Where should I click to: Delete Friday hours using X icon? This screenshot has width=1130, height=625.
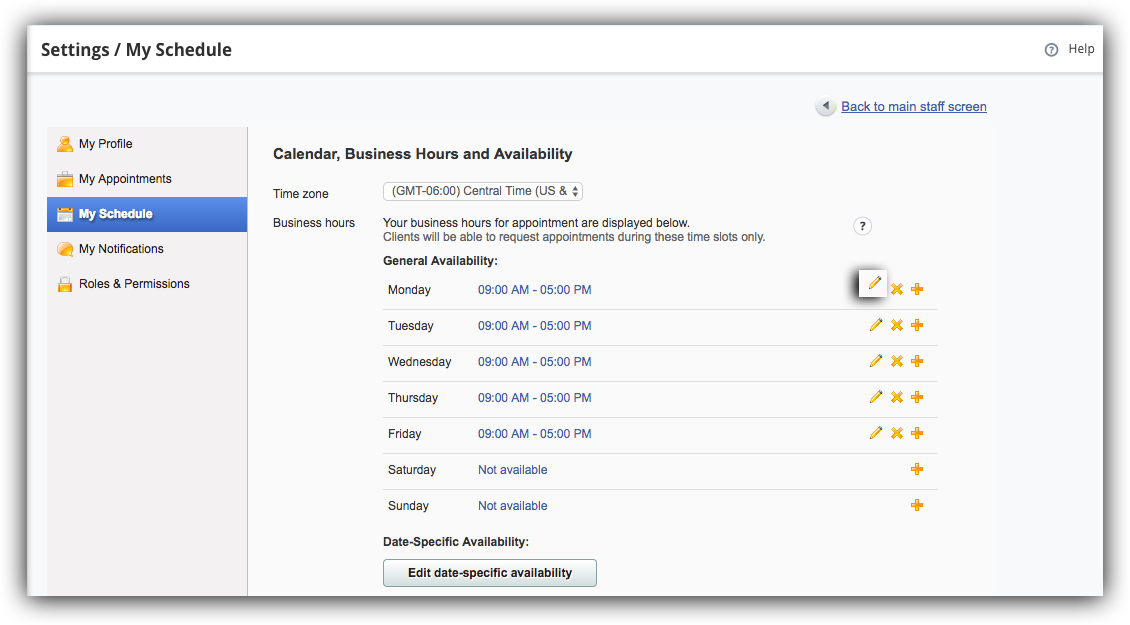point(897,433)
